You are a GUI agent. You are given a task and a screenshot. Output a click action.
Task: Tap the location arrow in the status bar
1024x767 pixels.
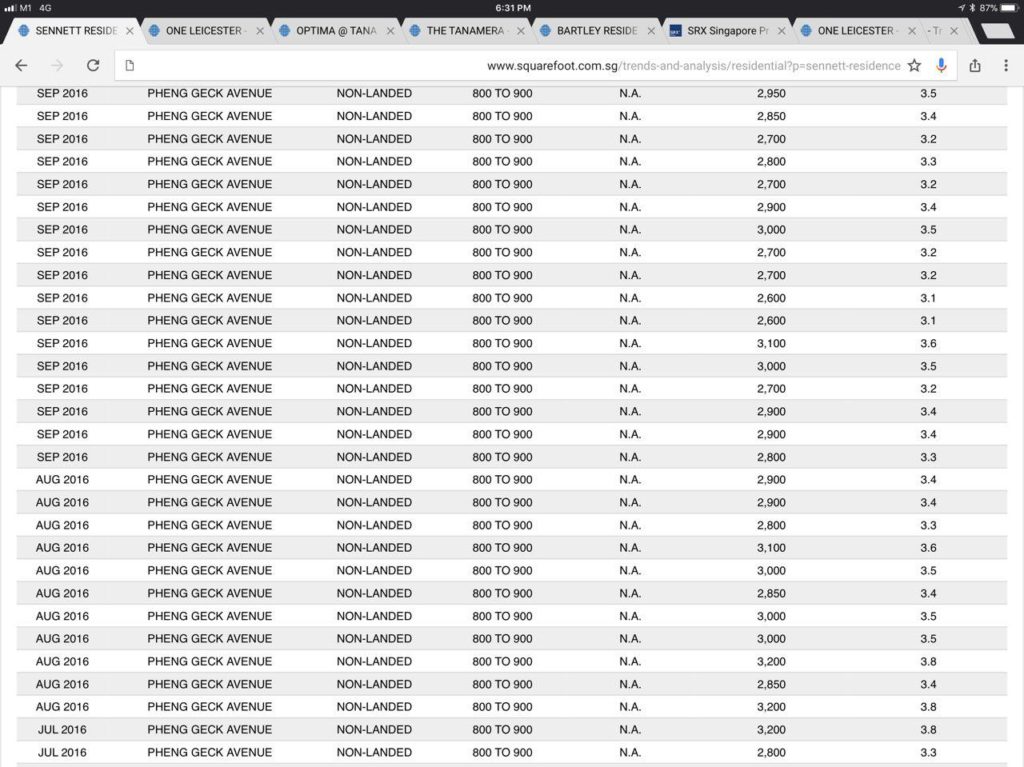[x=962, y=8]
